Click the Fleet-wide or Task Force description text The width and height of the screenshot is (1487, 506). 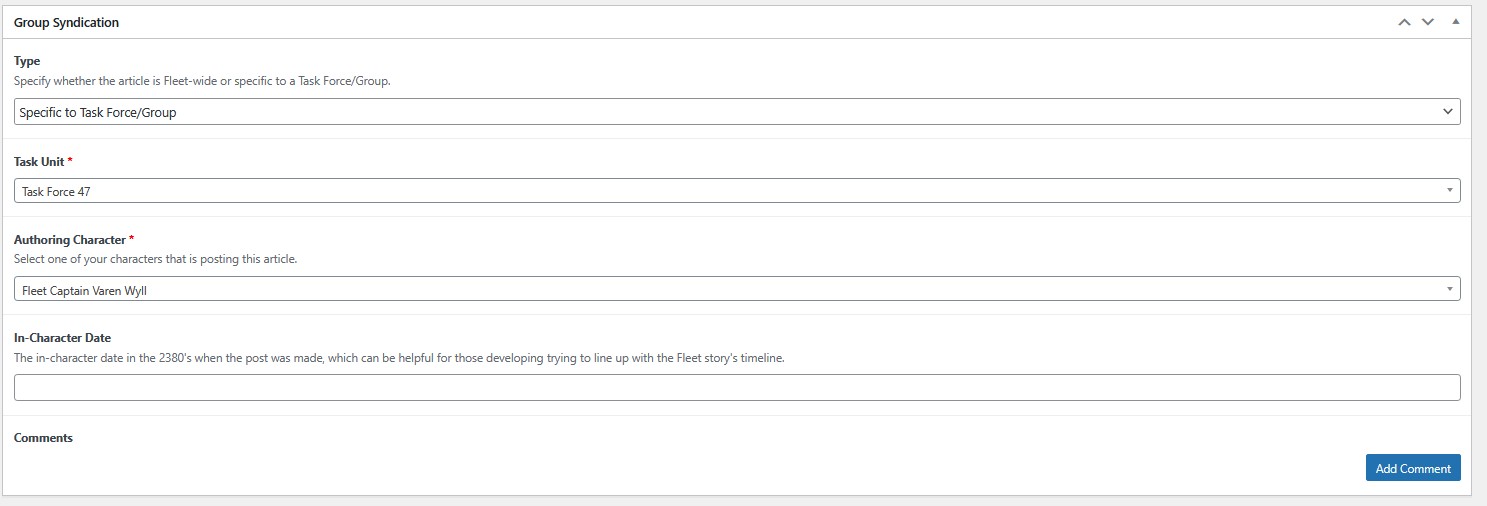click(x=202, y=81)
